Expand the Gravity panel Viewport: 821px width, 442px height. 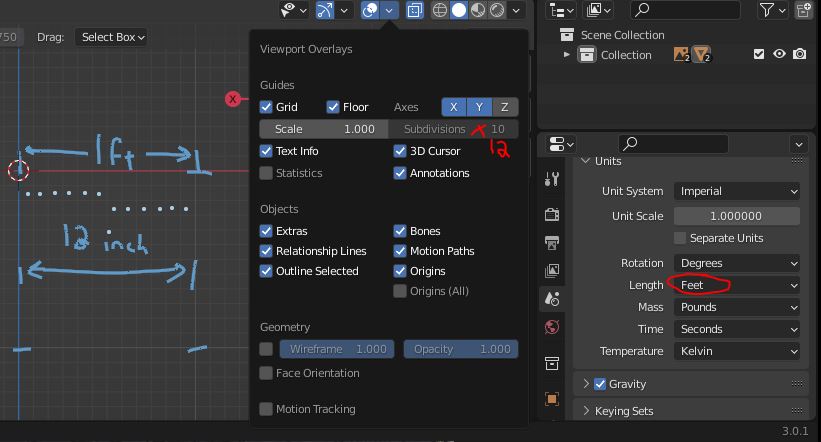point(586,384)
